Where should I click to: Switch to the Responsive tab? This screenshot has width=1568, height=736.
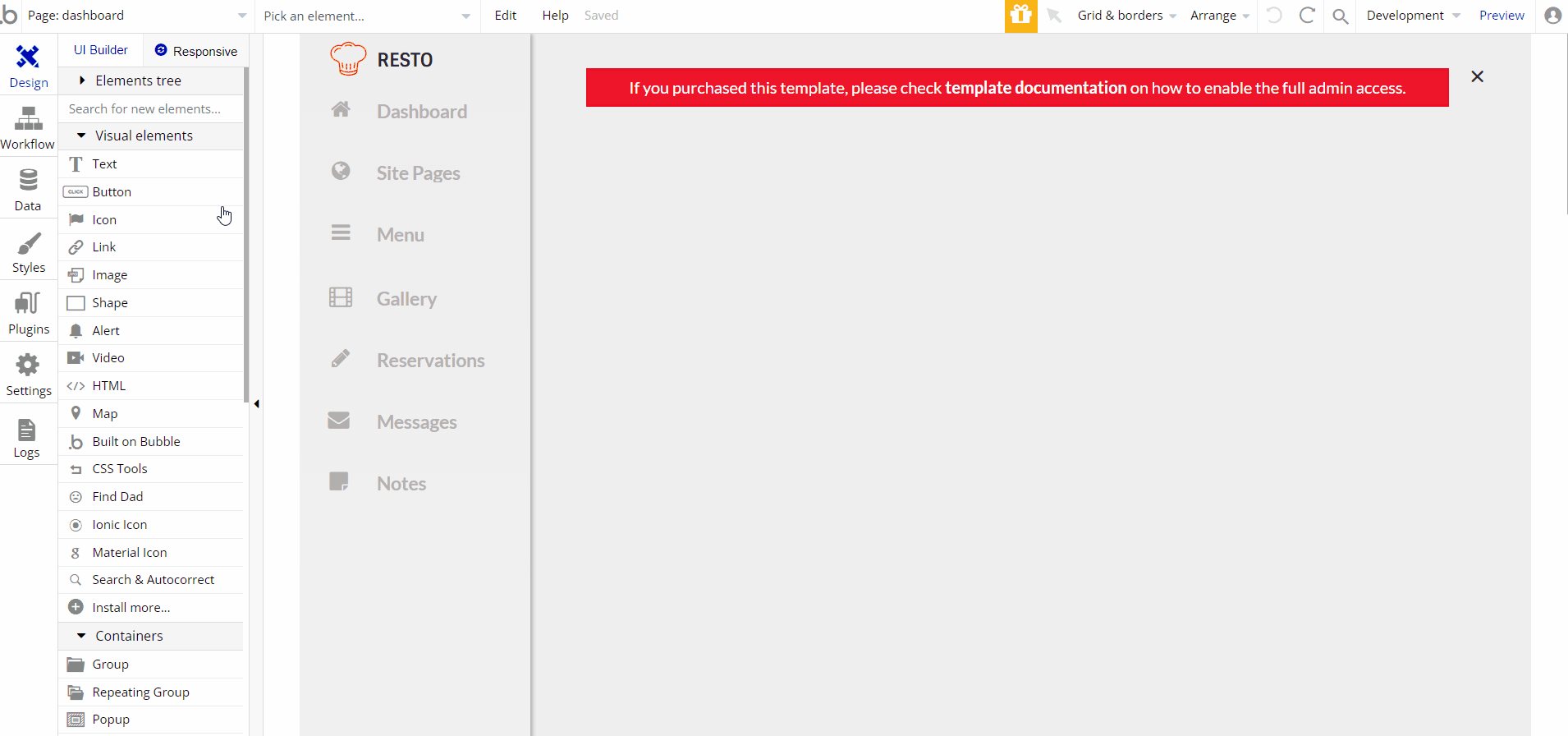196,51
